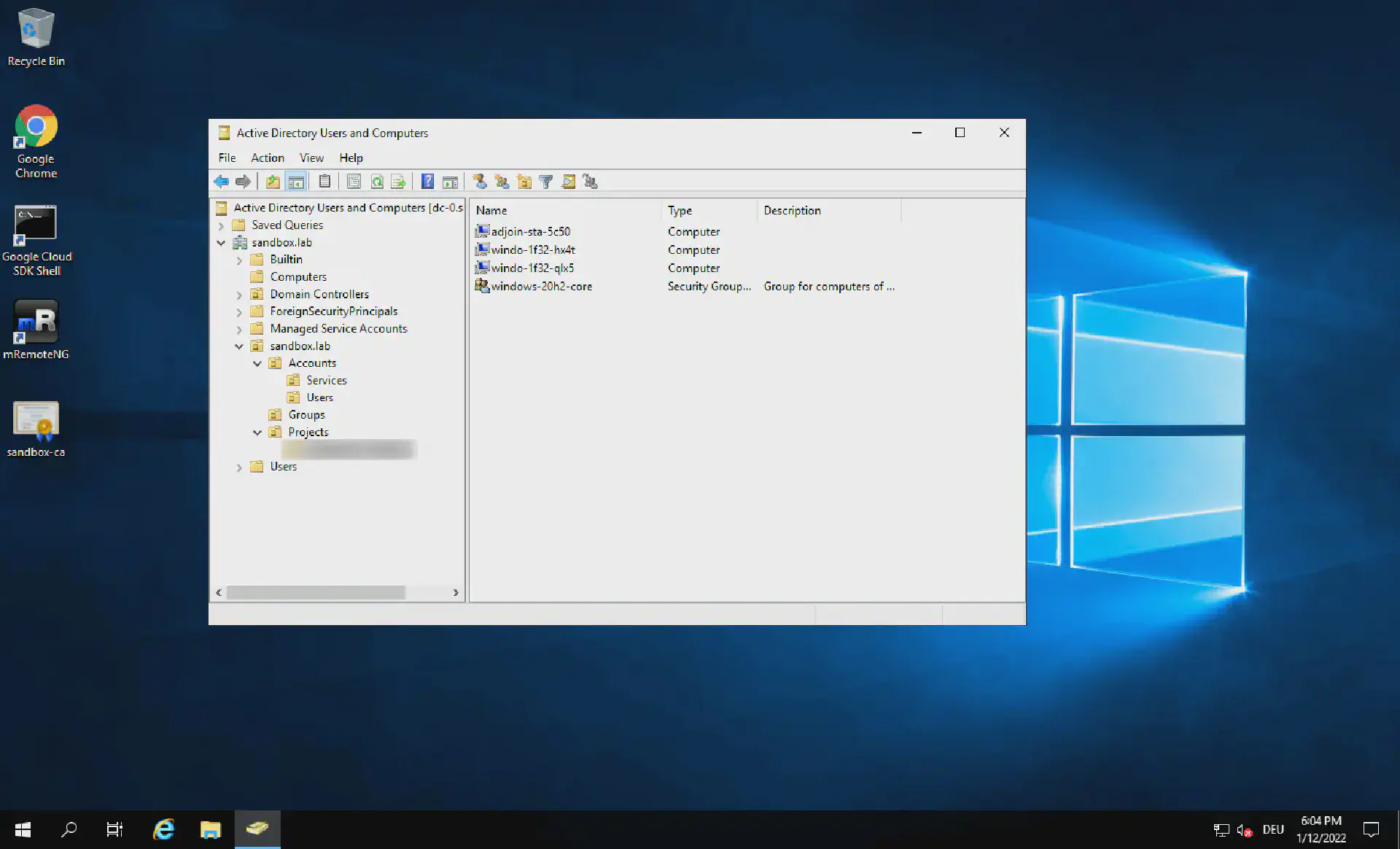Click the Export List toolbar icon
Image resolution: width=1400 pixels, height=849 pixels.
[x=398, y=181]
